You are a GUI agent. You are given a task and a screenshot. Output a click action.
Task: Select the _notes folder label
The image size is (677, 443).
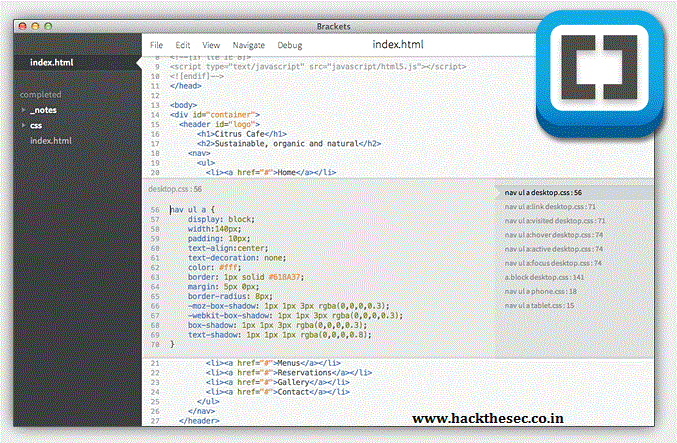(x=43, y=110)
